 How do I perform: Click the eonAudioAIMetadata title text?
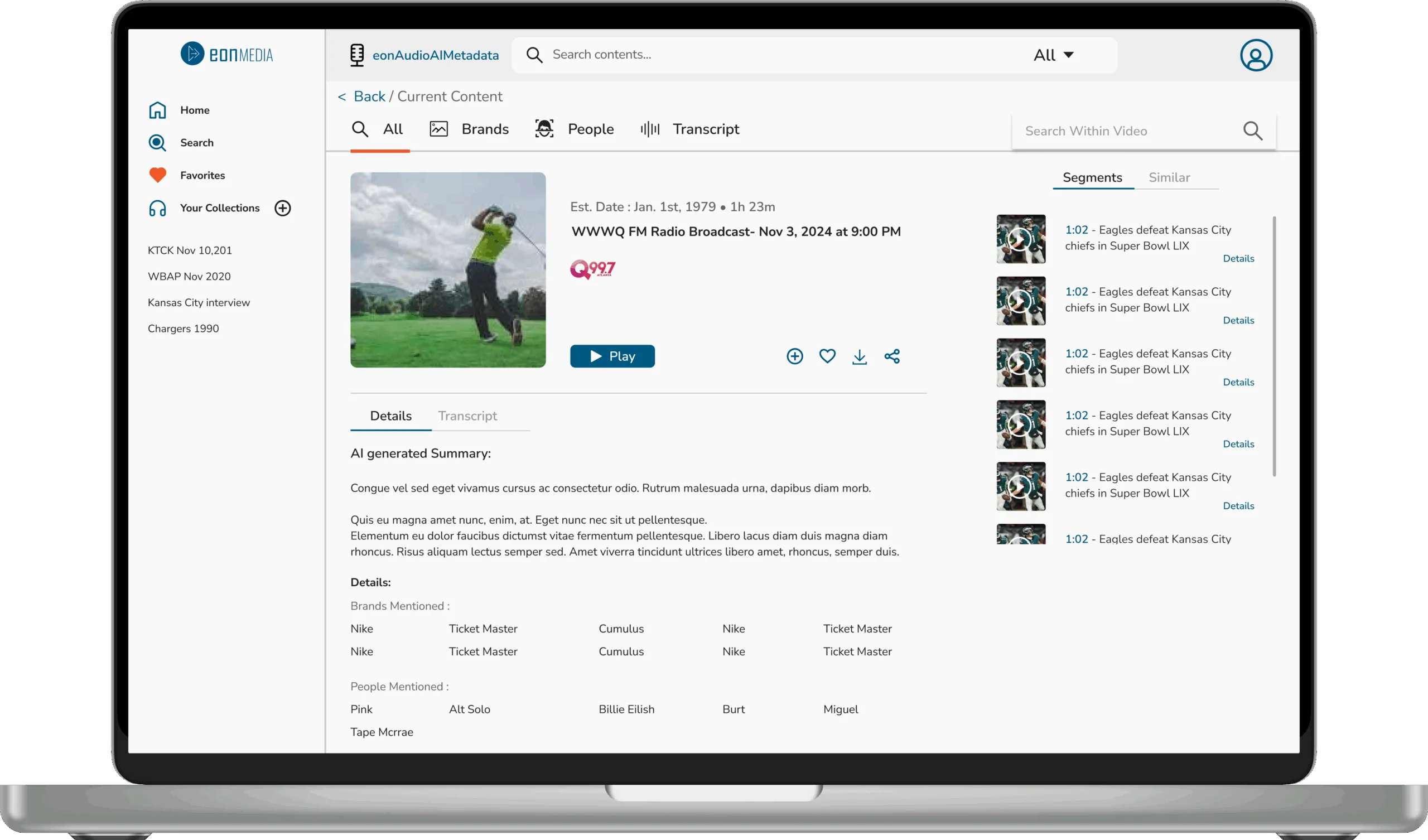click(x=435, y=55)
